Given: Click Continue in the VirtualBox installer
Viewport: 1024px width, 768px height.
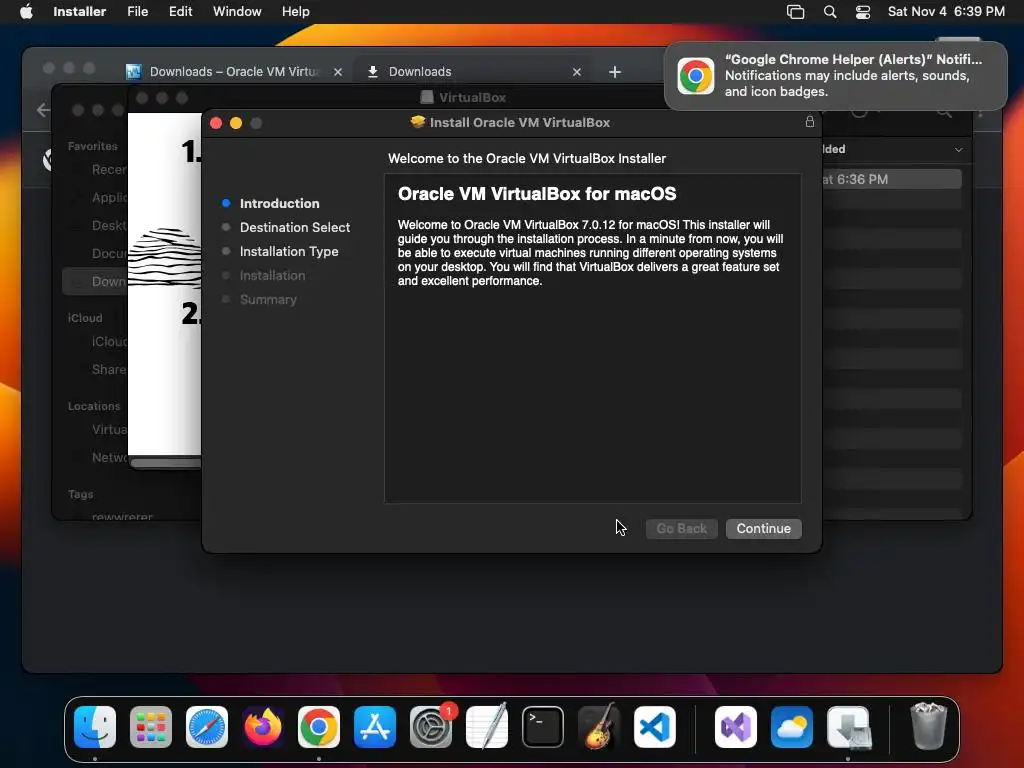Looking at the screenshot, I should coord(763,528).
